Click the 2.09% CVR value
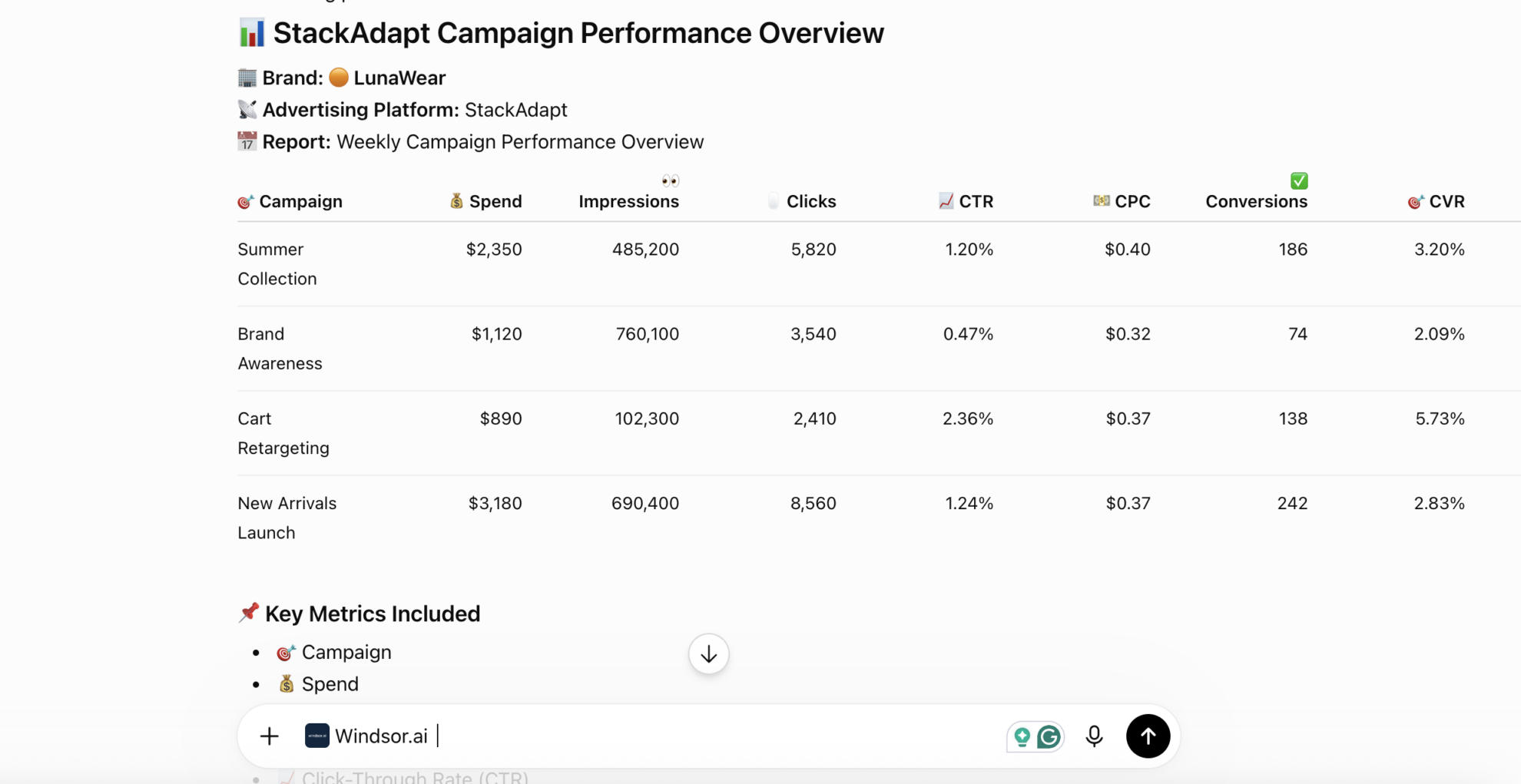 (x=1439, y=334)
